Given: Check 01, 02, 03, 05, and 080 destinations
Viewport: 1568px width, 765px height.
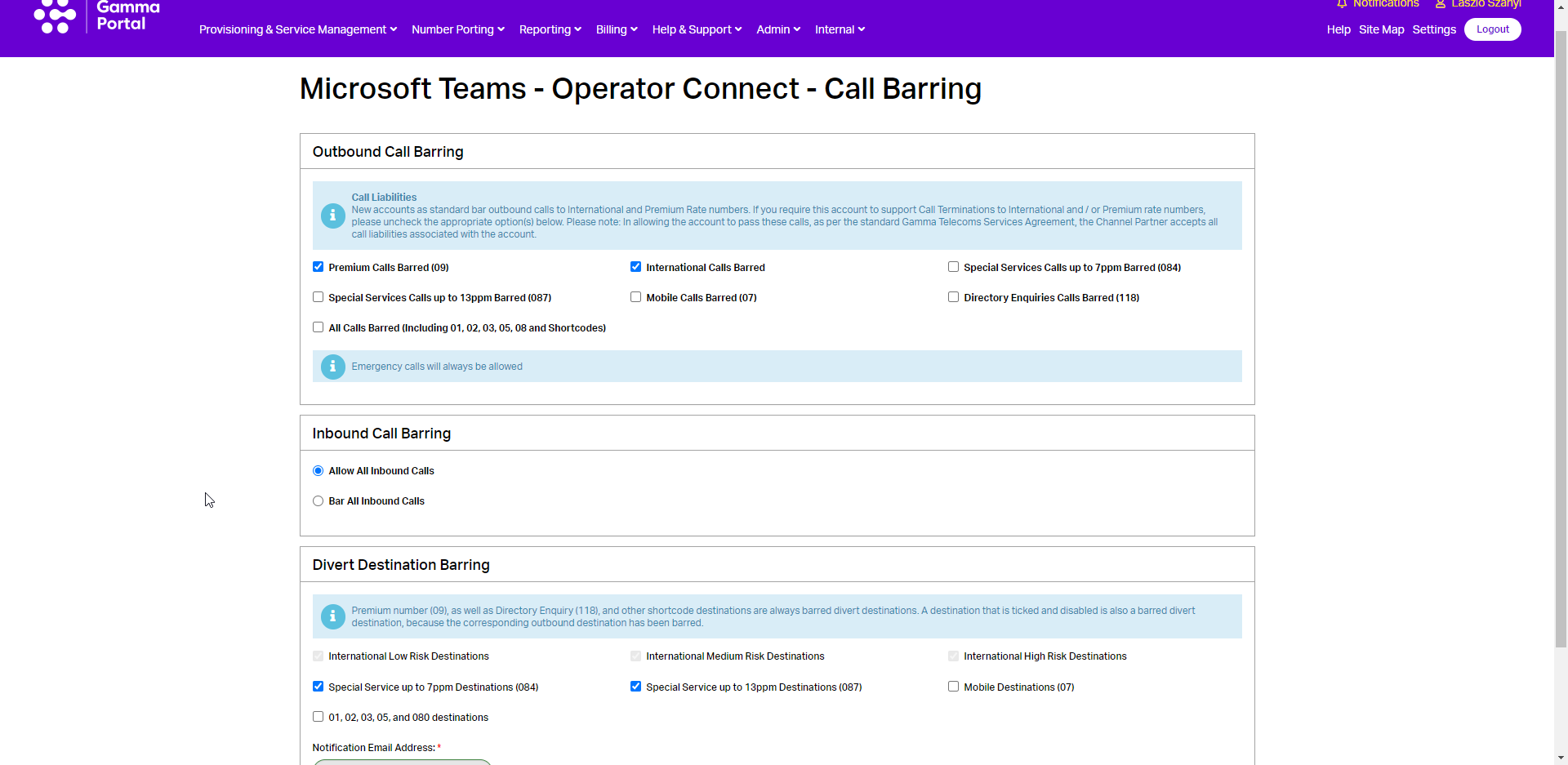Looking at the screenshot, I should pos(318,717).
